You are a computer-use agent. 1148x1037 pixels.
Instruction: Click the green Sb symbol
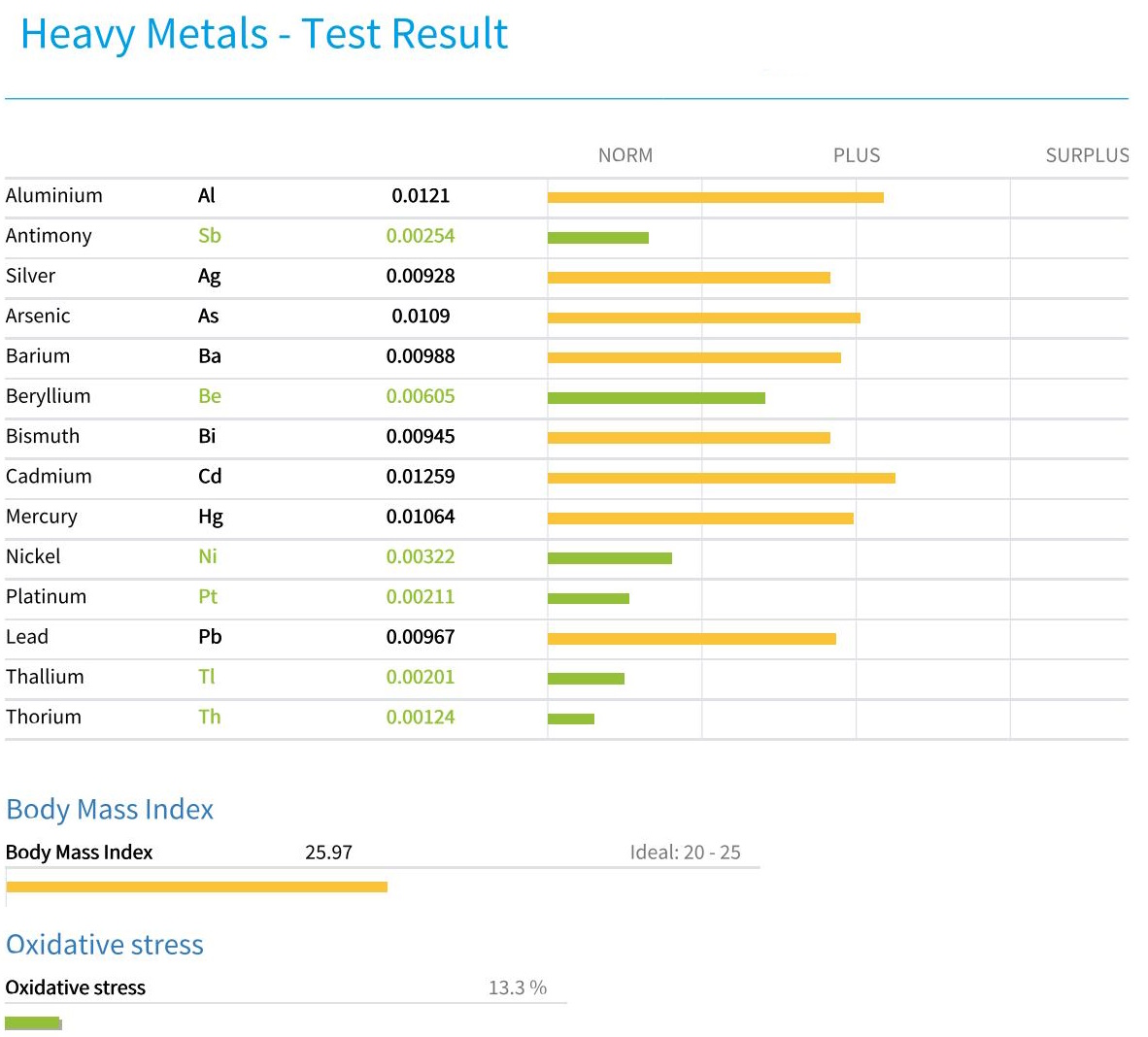click(x=209, y=236)
